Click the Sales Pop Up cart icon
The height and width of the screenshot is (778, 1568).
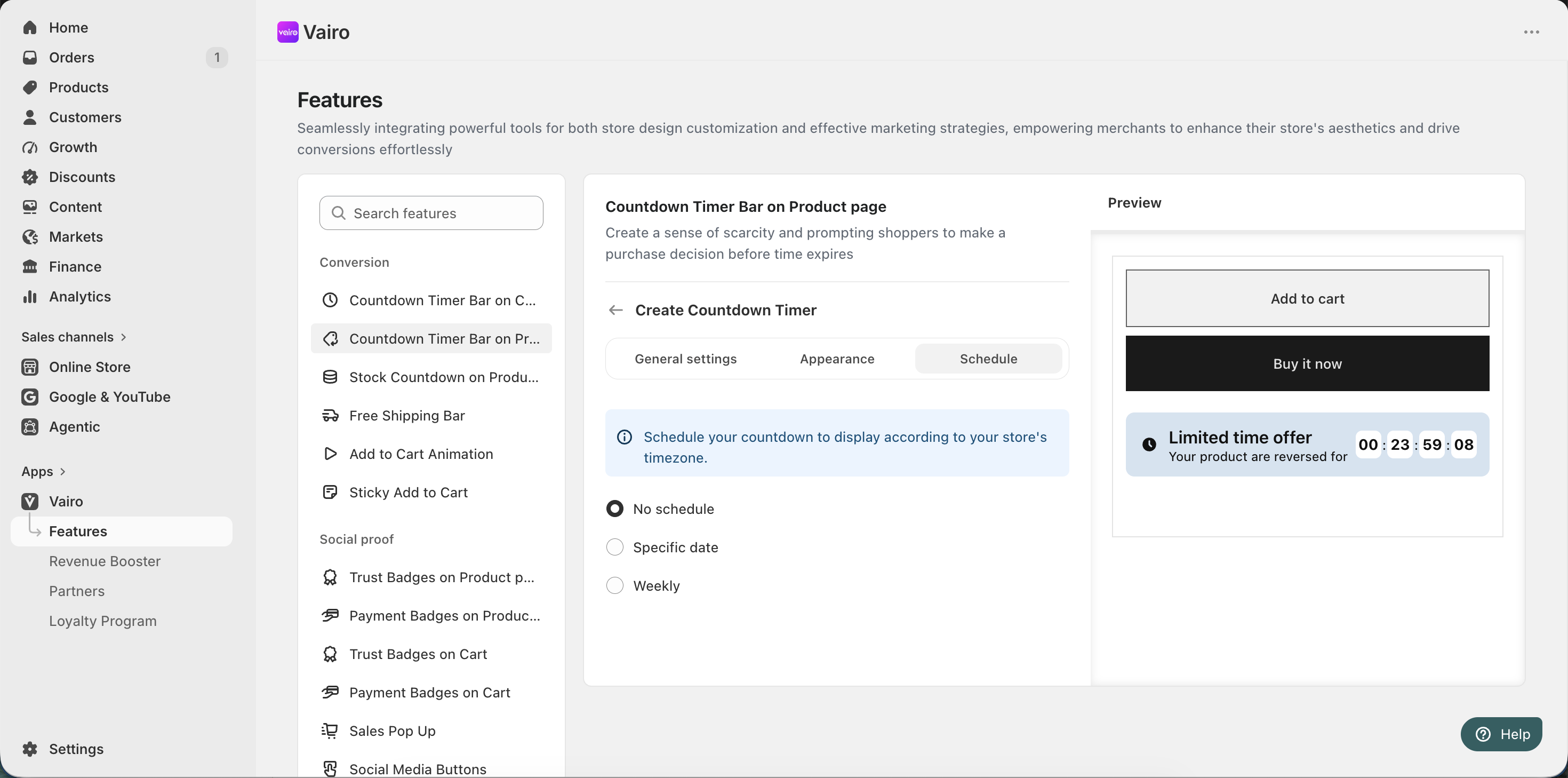click(330, 731)
